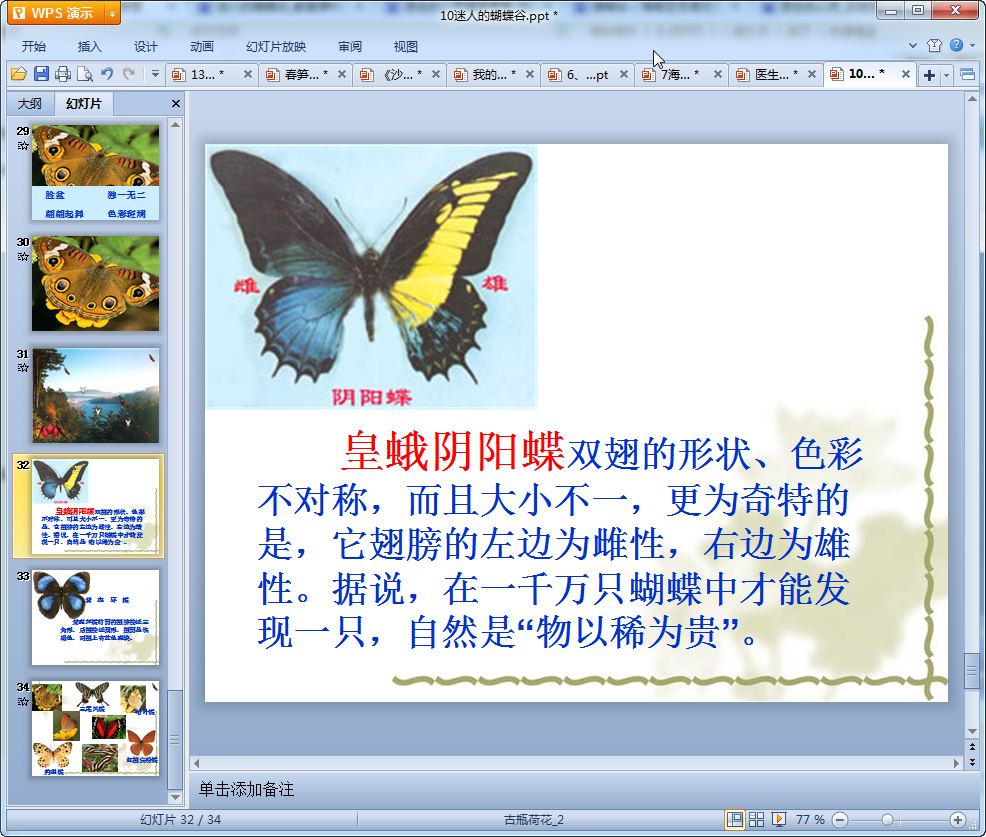Open the 幻灯片放映 ribbon tab

pos(276,47)
